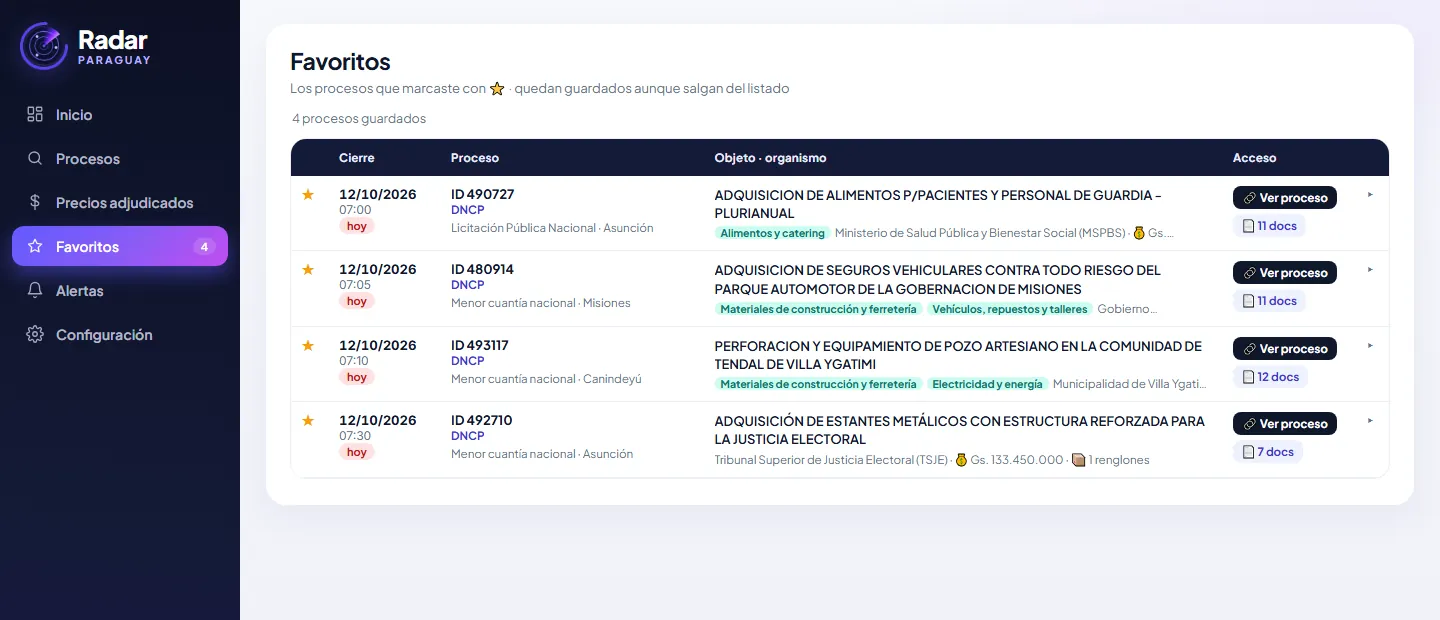Open 11 docs for alimentos process
The width and height of the screenshot is (1440, 620).
pyautogui.click(x=1269, y=226)
